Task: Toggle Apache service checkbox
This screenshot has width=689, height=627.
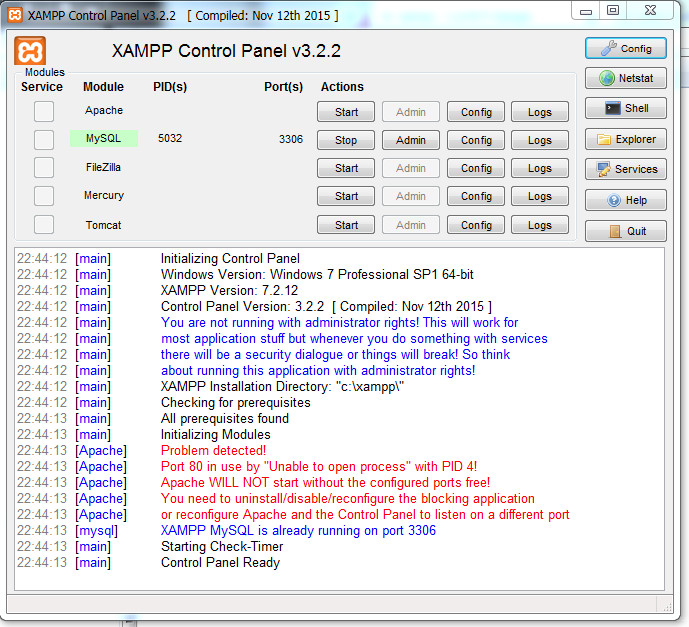Action: click(44, 111)
